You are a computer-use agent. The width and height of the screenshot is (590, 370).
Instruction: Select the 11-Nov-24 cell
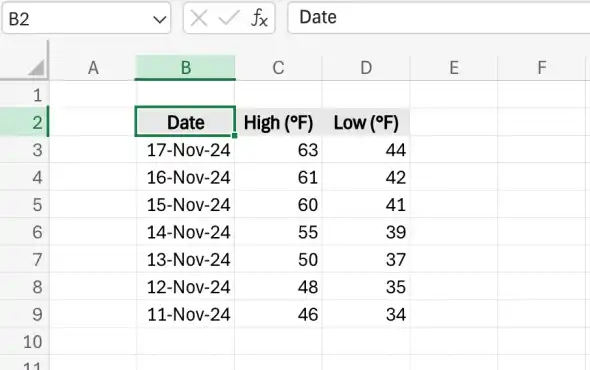click(186, 314)
